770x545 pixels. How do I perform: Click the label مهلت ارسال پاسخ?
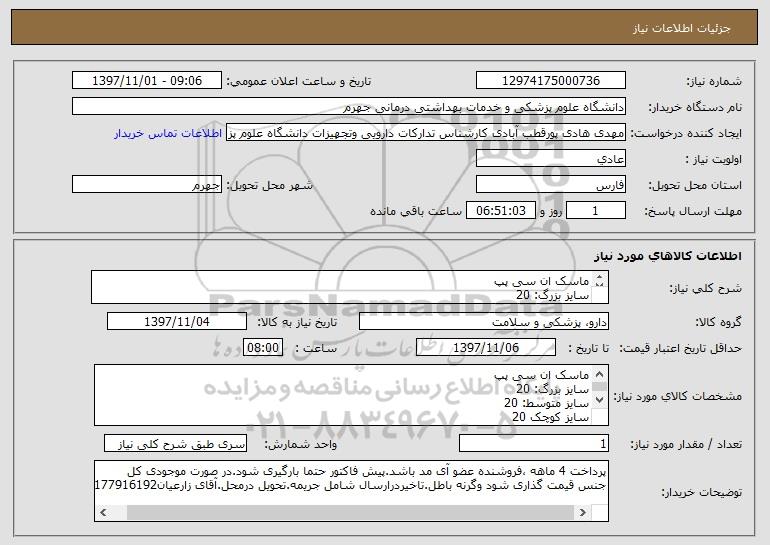click(x=693, y=211)
